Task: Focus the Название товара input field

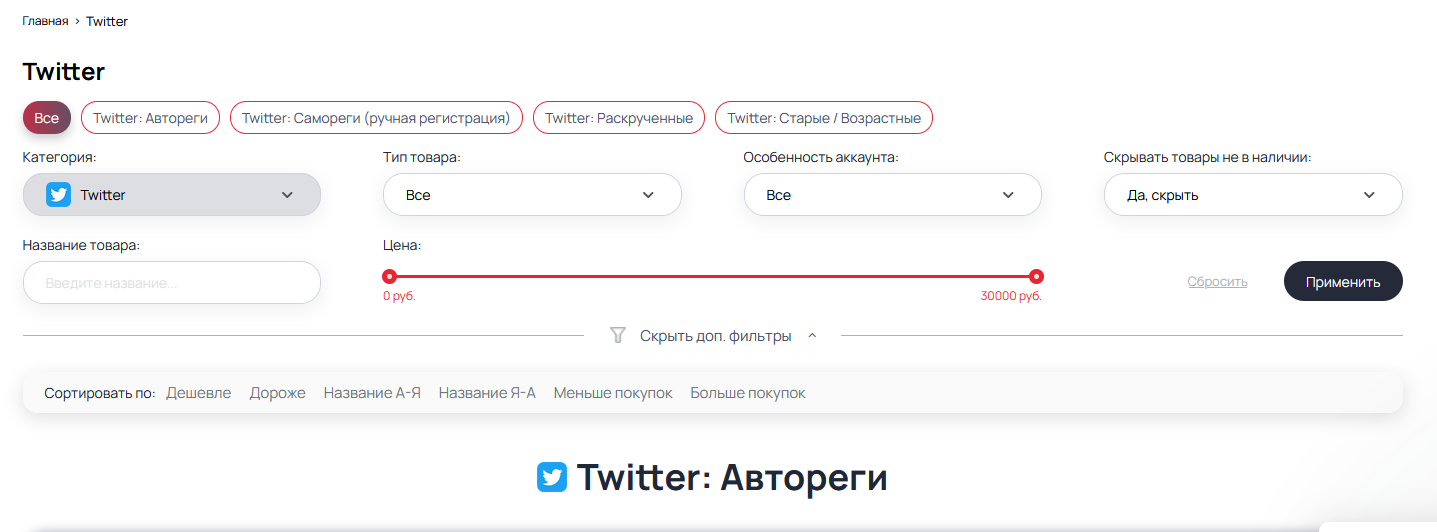Action: pyautogui.click(x=172, y=283)
